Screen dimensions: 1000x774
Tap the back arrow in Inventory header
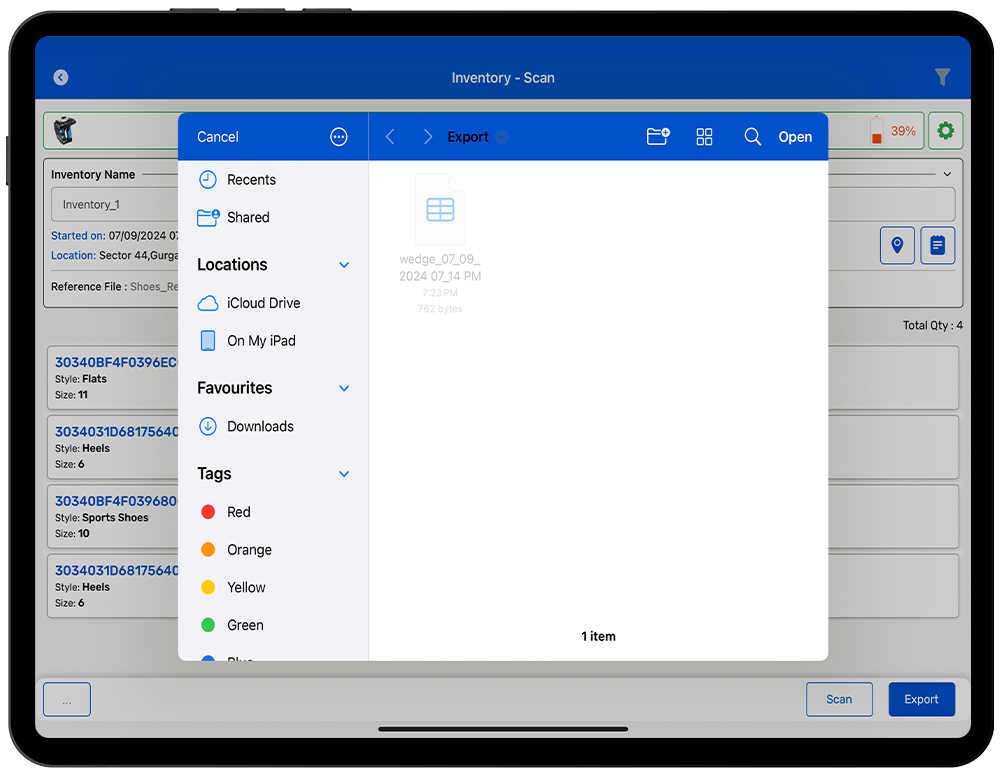[61, 77]
